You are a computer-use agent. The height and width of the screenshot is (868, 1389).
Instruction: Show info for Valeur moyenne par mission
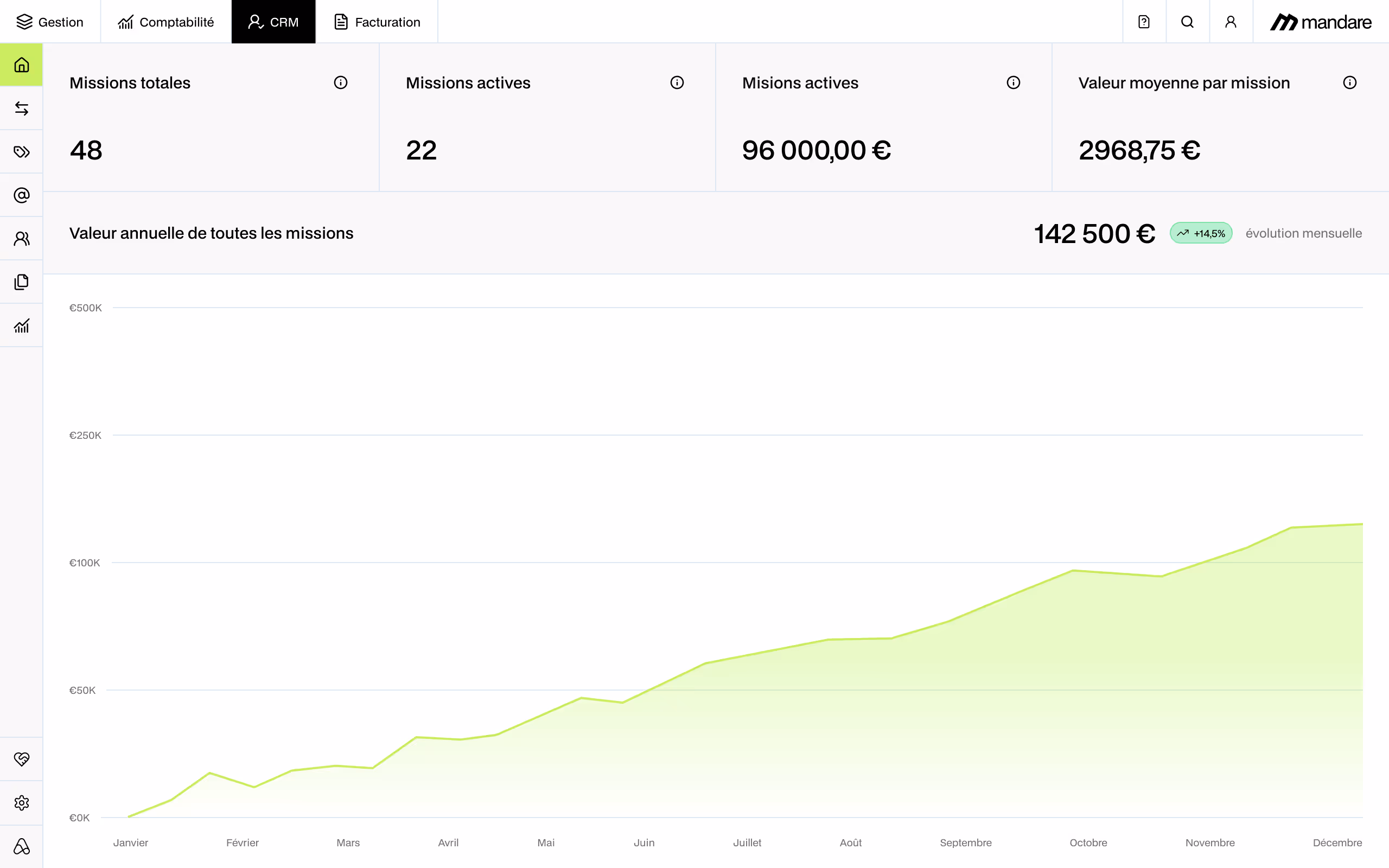coord(1349,82)
